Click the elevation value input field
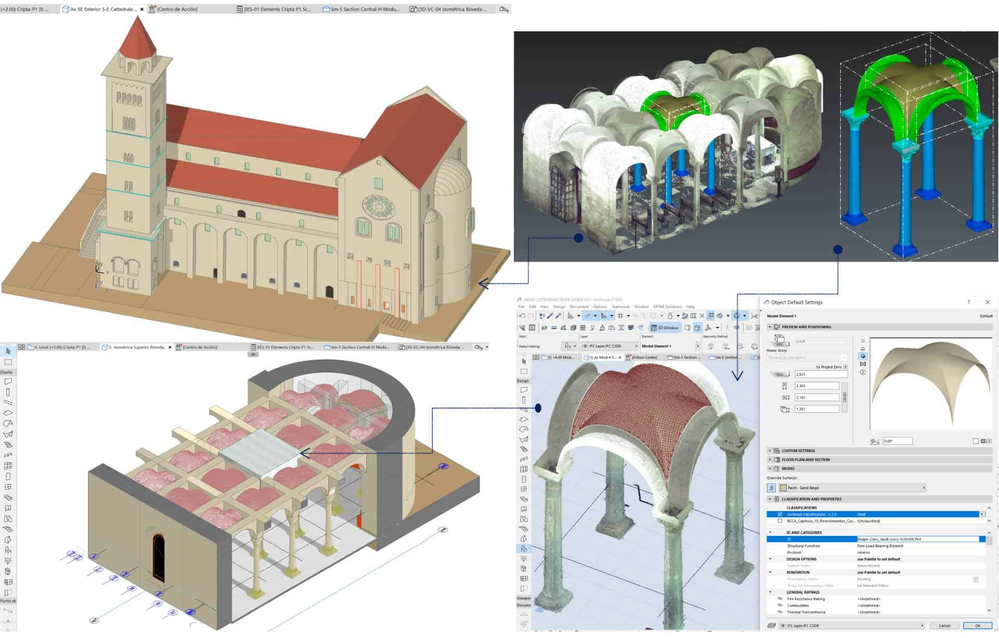The width and height of the screenshot is (999, 638). tap(821, 374)
